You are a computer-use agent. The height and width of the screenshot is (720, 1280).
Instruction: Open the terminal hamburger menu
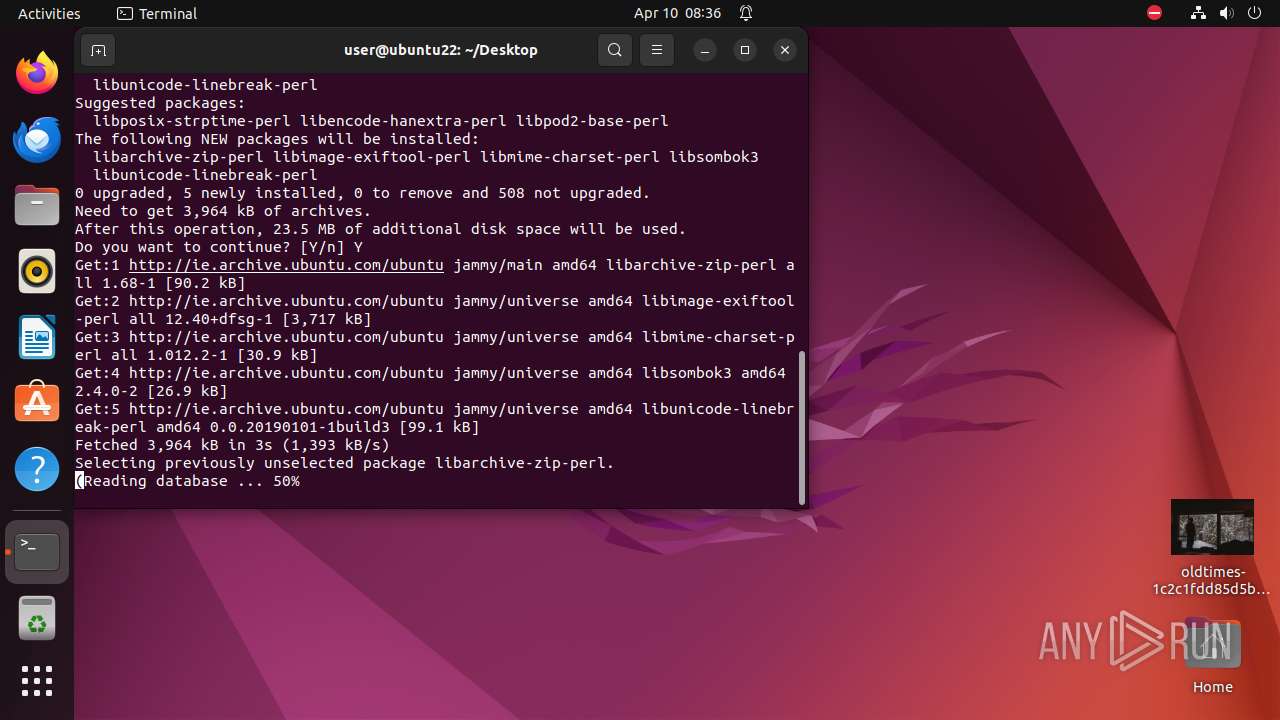[657, 50]
